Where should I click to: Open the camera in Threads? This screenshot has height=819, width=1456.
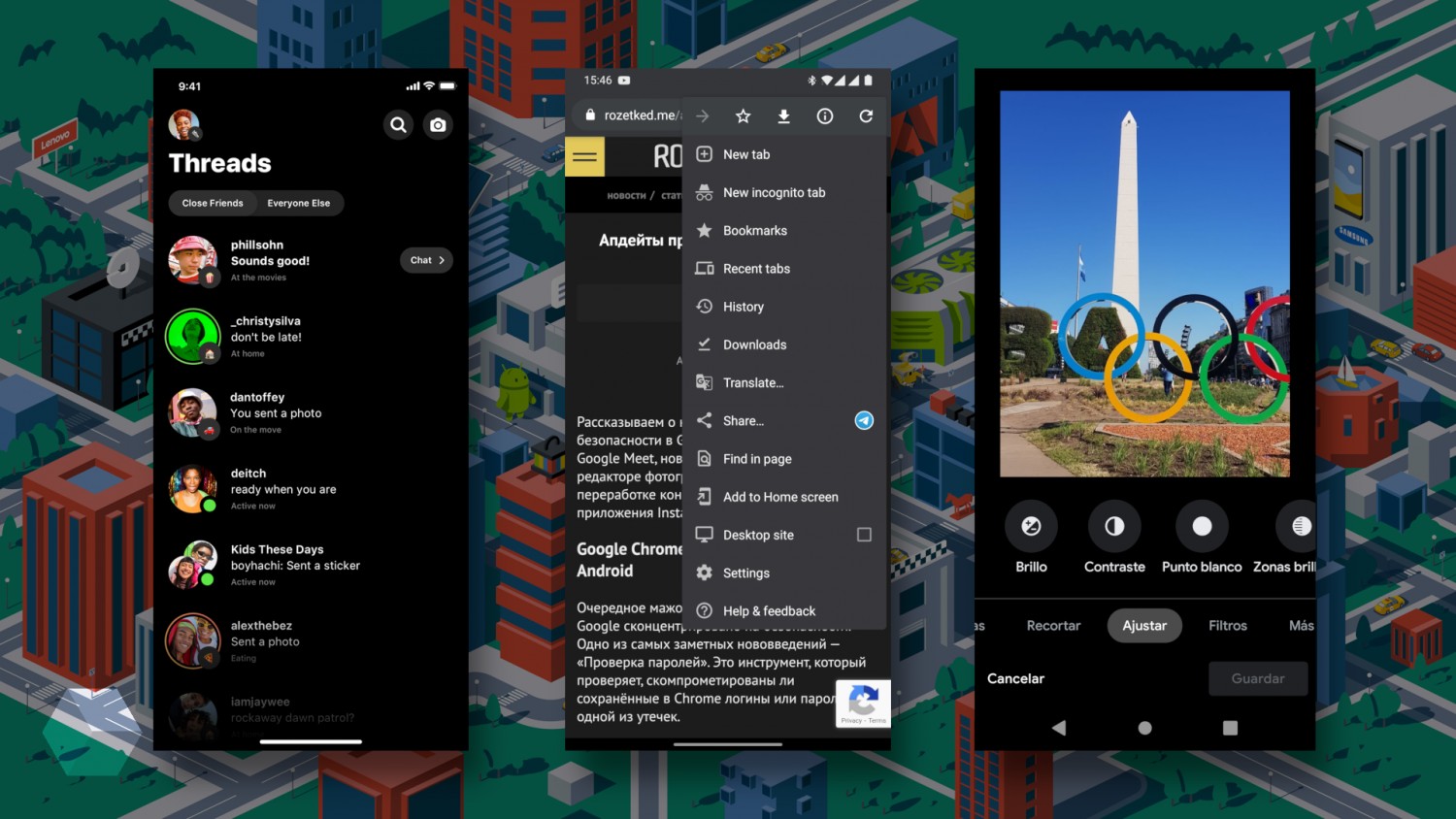(x=438, y=125)
